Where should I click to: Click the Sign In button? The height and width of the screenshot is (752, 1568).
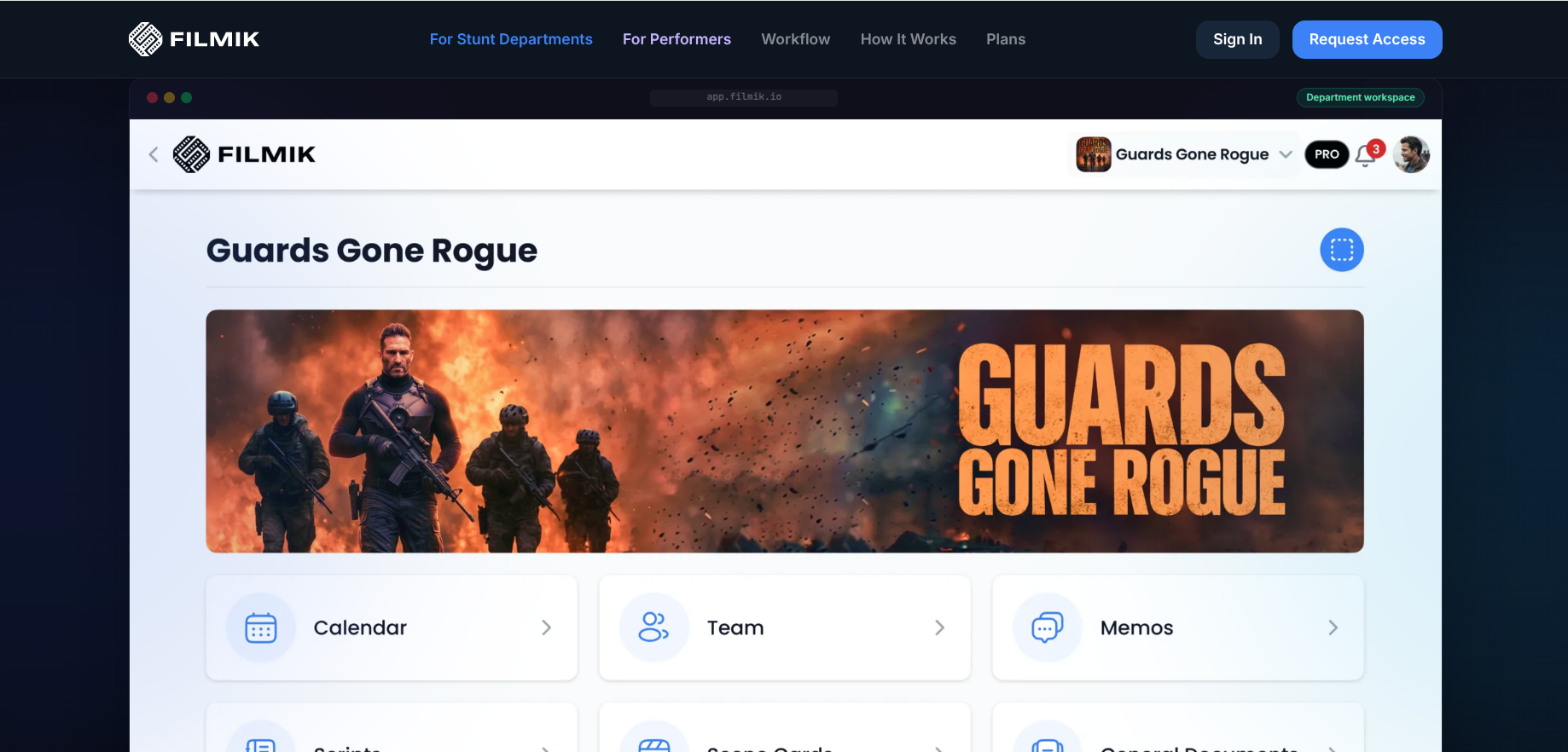[1237, 39]
